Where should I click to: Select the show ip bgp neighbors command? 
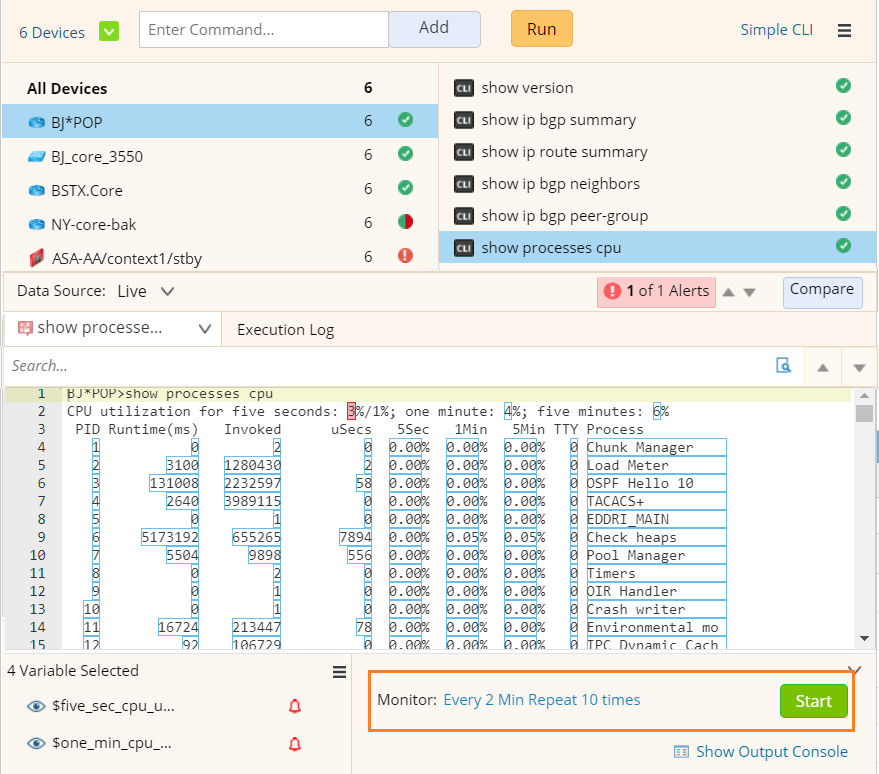coord(560,184)
